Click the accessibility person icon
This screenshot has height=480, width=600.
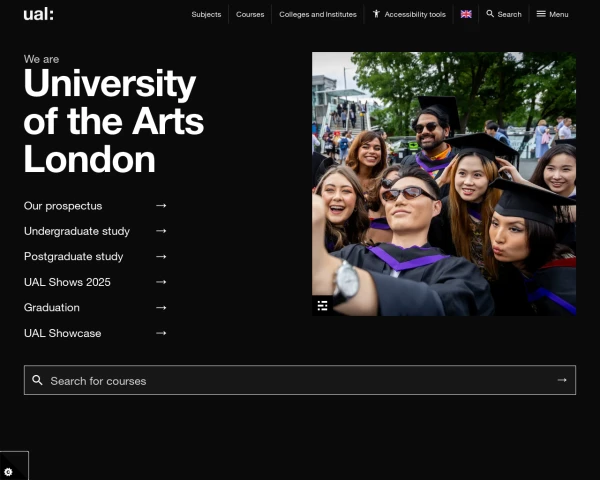(x=377, y=14)
